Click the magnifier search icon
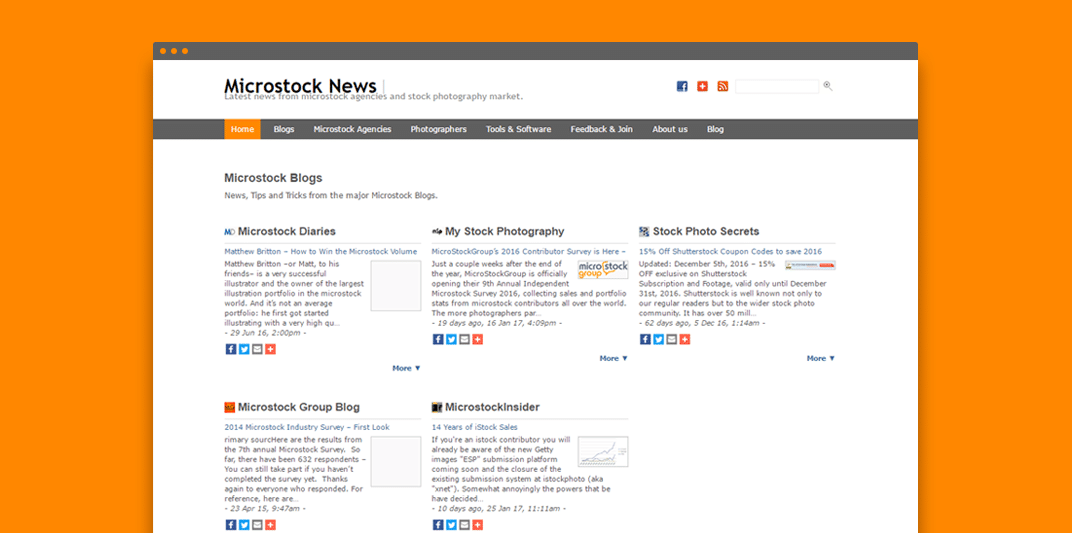Viewport: 1072px width, 533px height. 828,86
